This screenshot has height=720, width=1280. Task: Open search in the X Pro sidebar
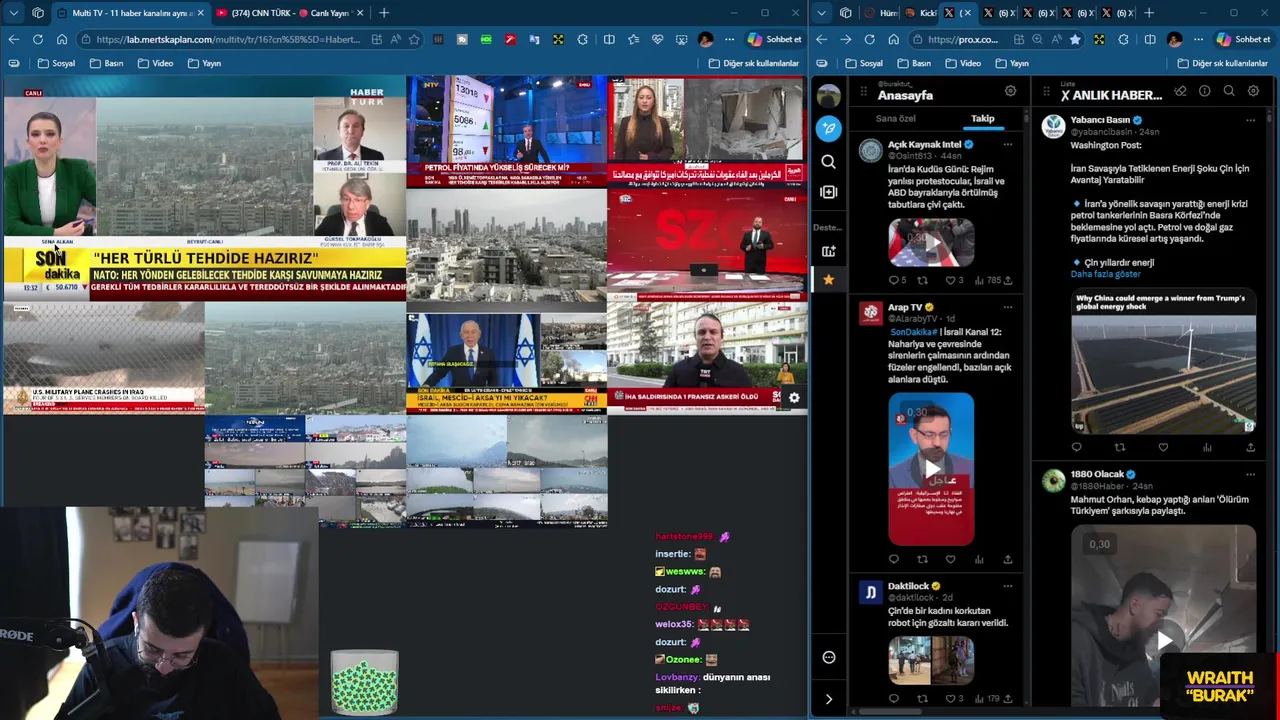[x=828, y=161]
